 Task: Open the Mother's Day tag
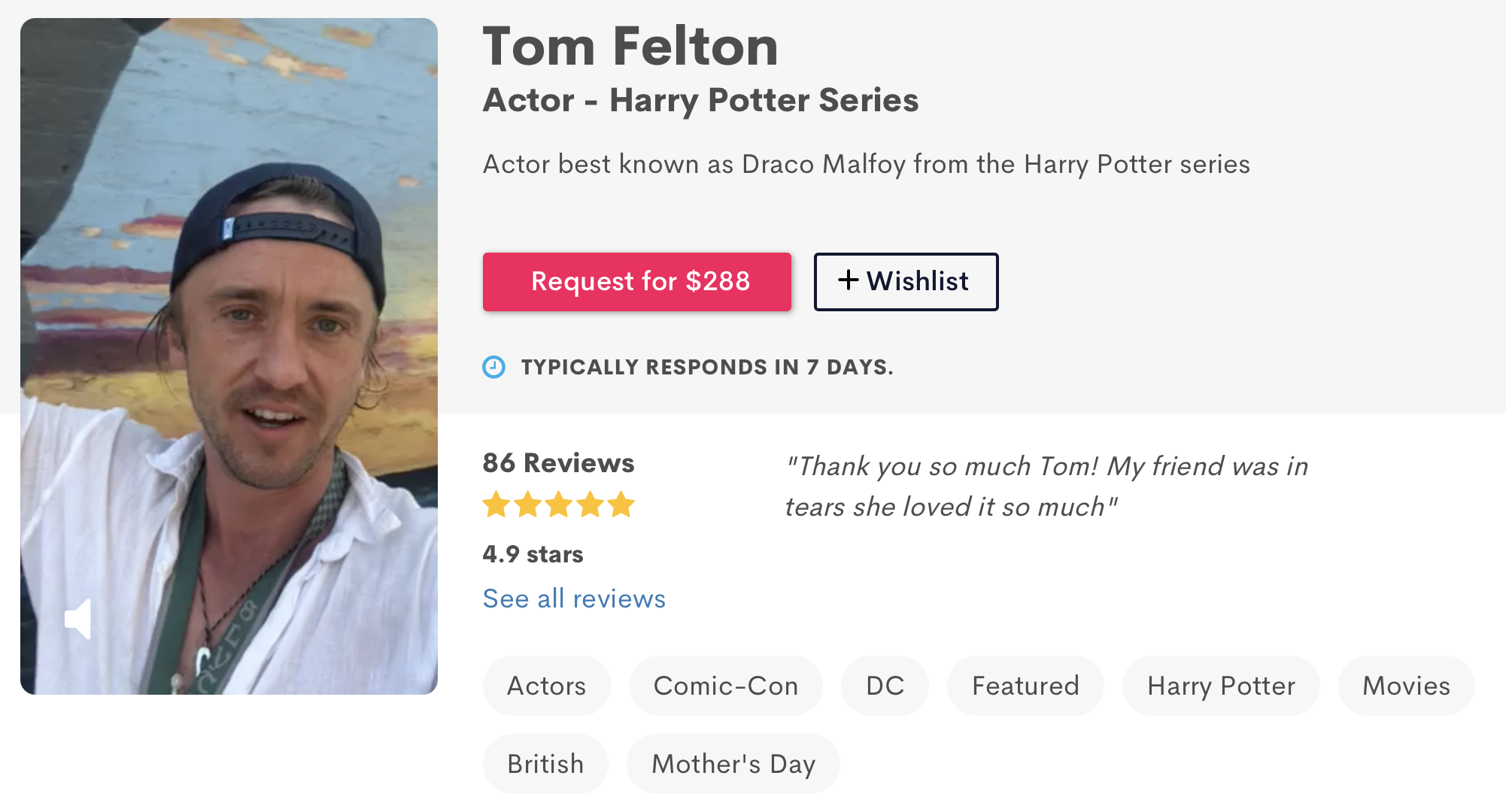tap(733, 764)
